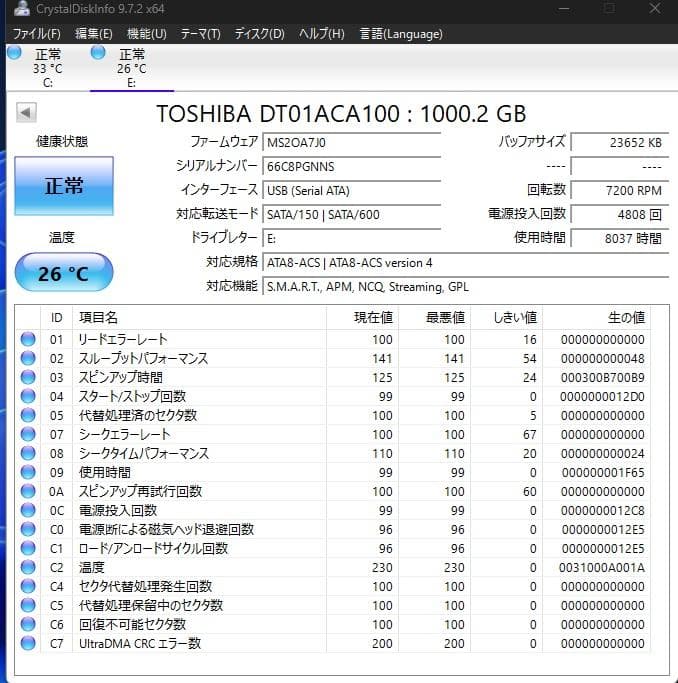Click the status orb for 01 リードエラーレート

28,339
